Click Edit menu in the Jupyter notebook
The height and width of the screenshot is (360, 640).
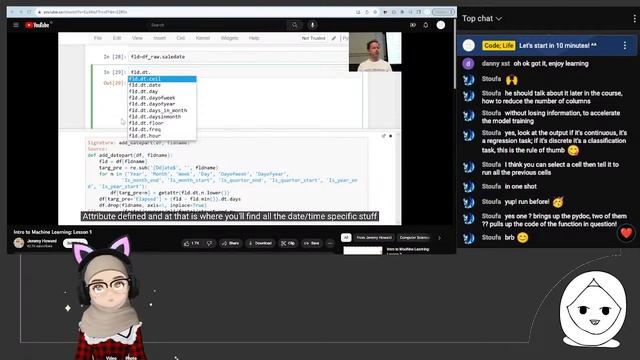117,38
